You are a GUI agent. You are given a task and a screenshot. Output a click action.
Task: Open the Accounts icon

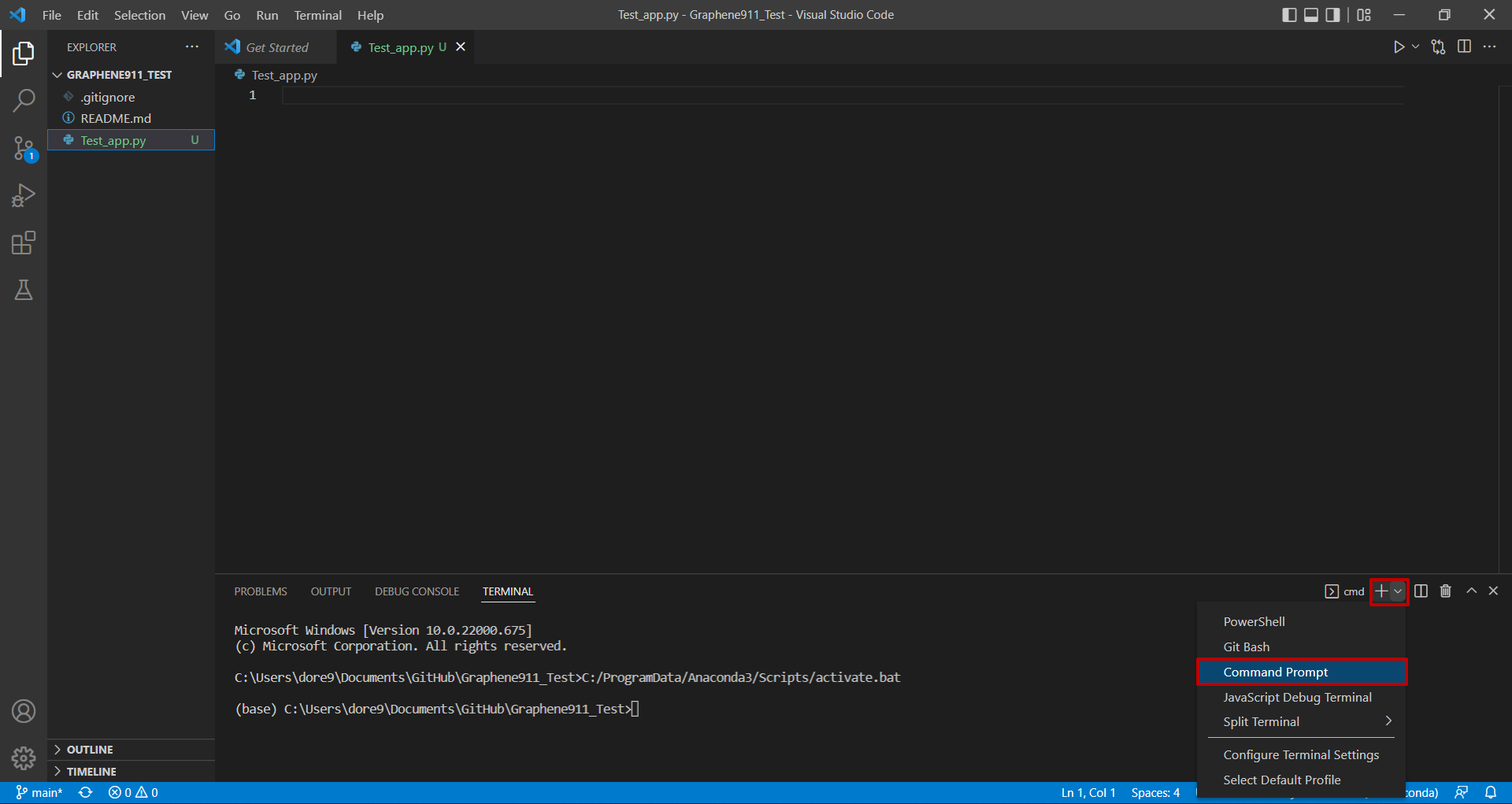[24, 711]
